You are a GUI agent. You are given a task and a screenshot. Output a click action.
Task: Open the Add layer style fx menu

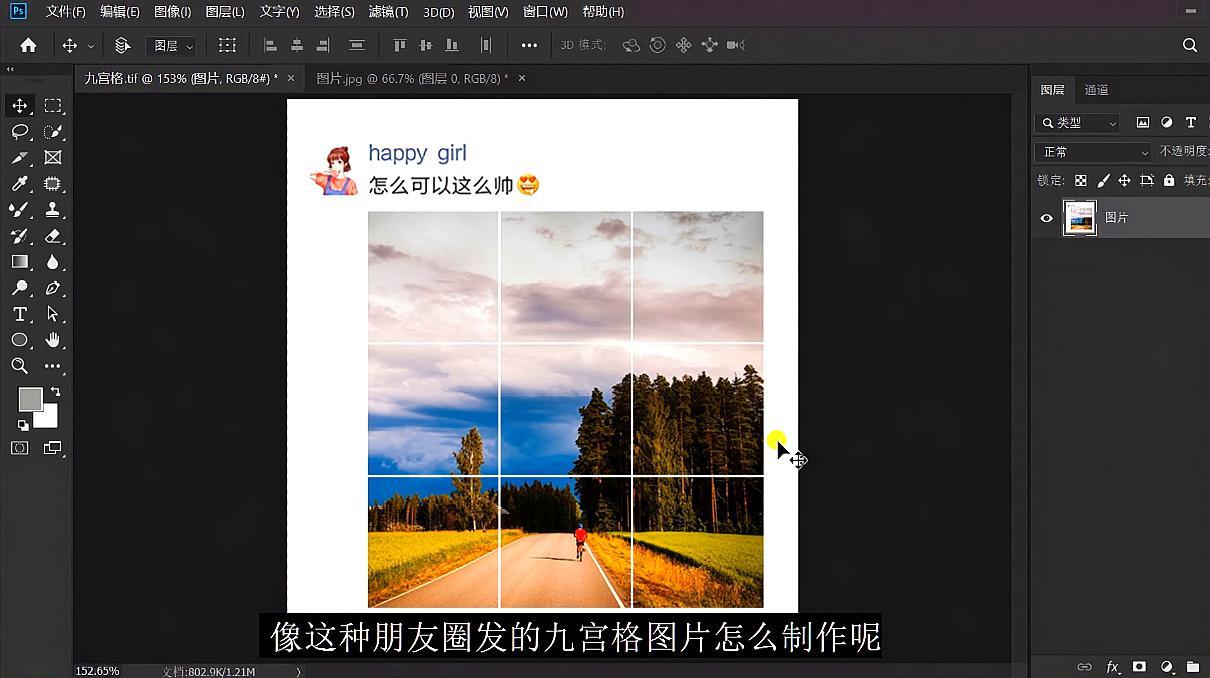pyautogui.click(x=1112, y=666)
